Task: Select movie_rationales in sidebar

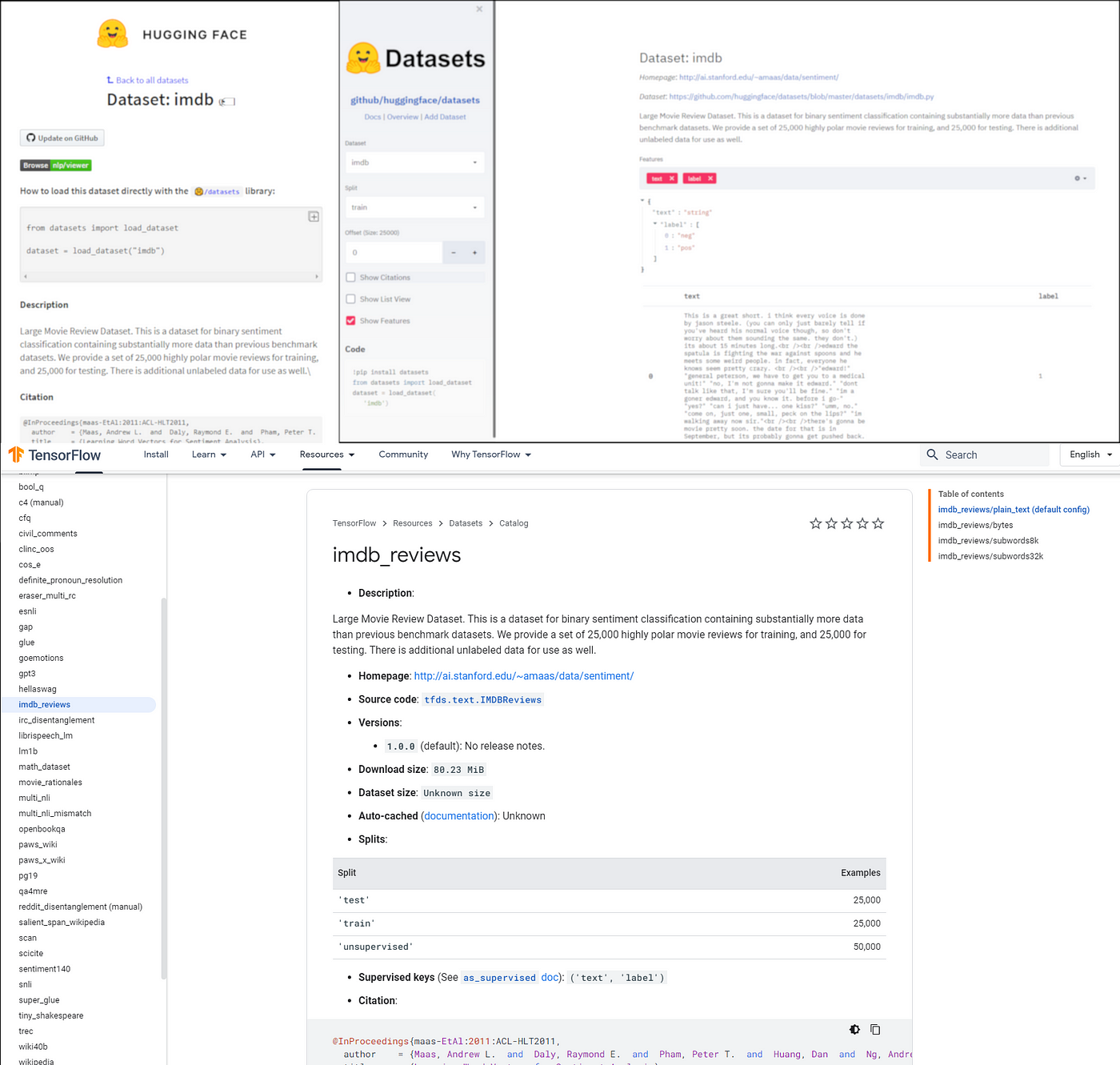Action: [50, 783]
